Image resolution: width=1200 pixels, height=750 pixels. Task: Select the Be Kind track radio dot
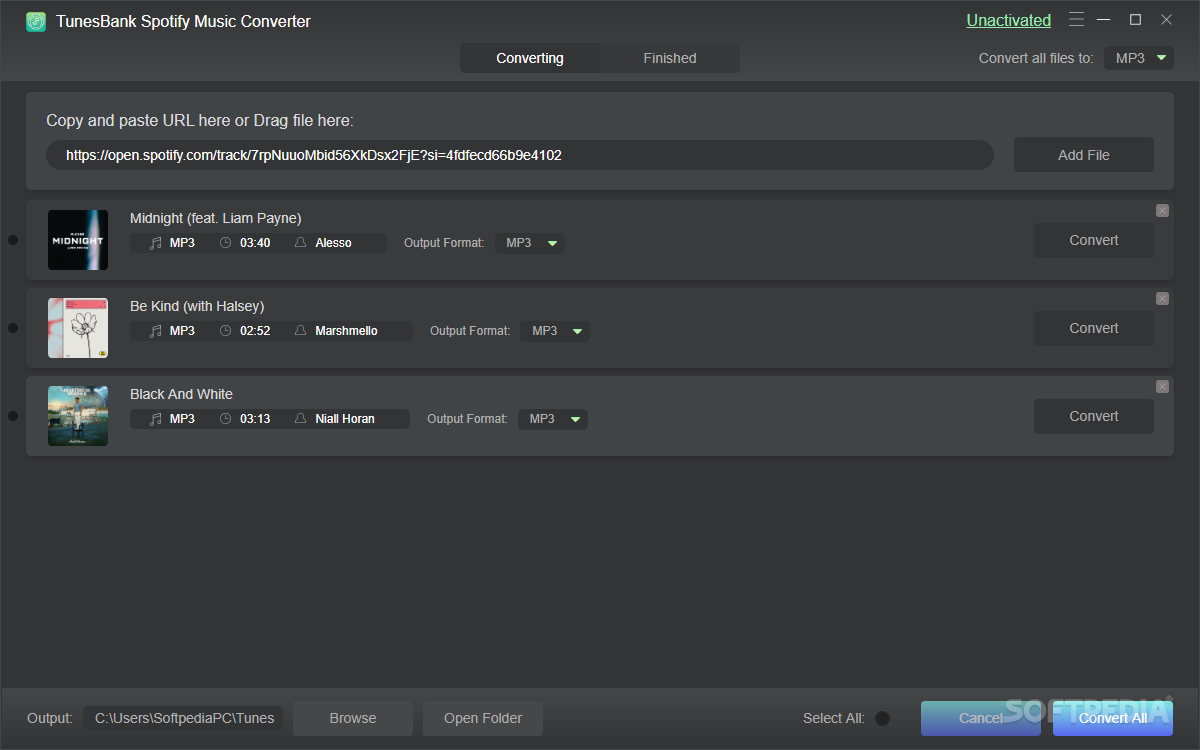(x=13, y=328)
